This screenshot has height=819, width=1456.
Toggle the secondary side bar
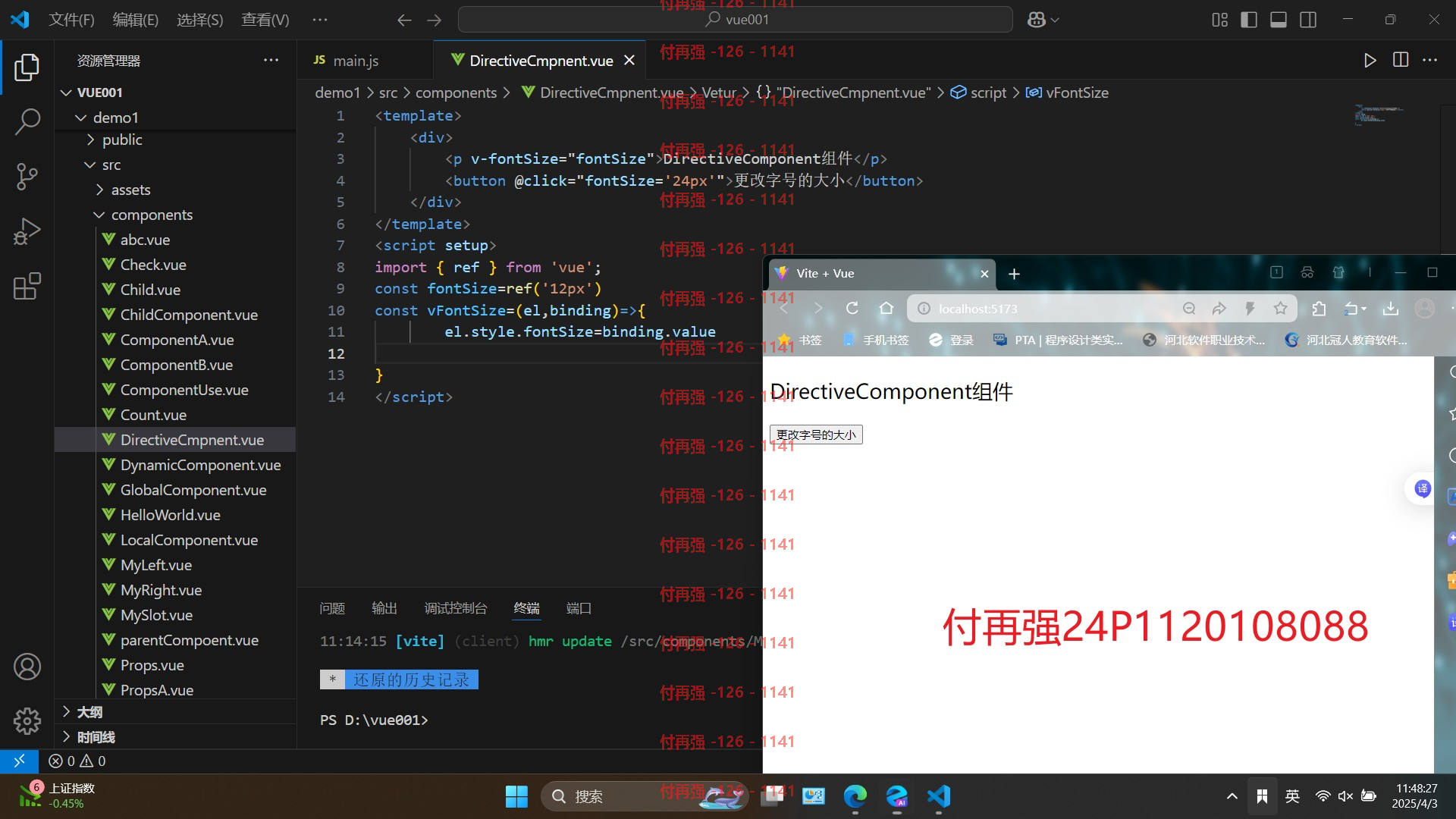[1308, 20]
